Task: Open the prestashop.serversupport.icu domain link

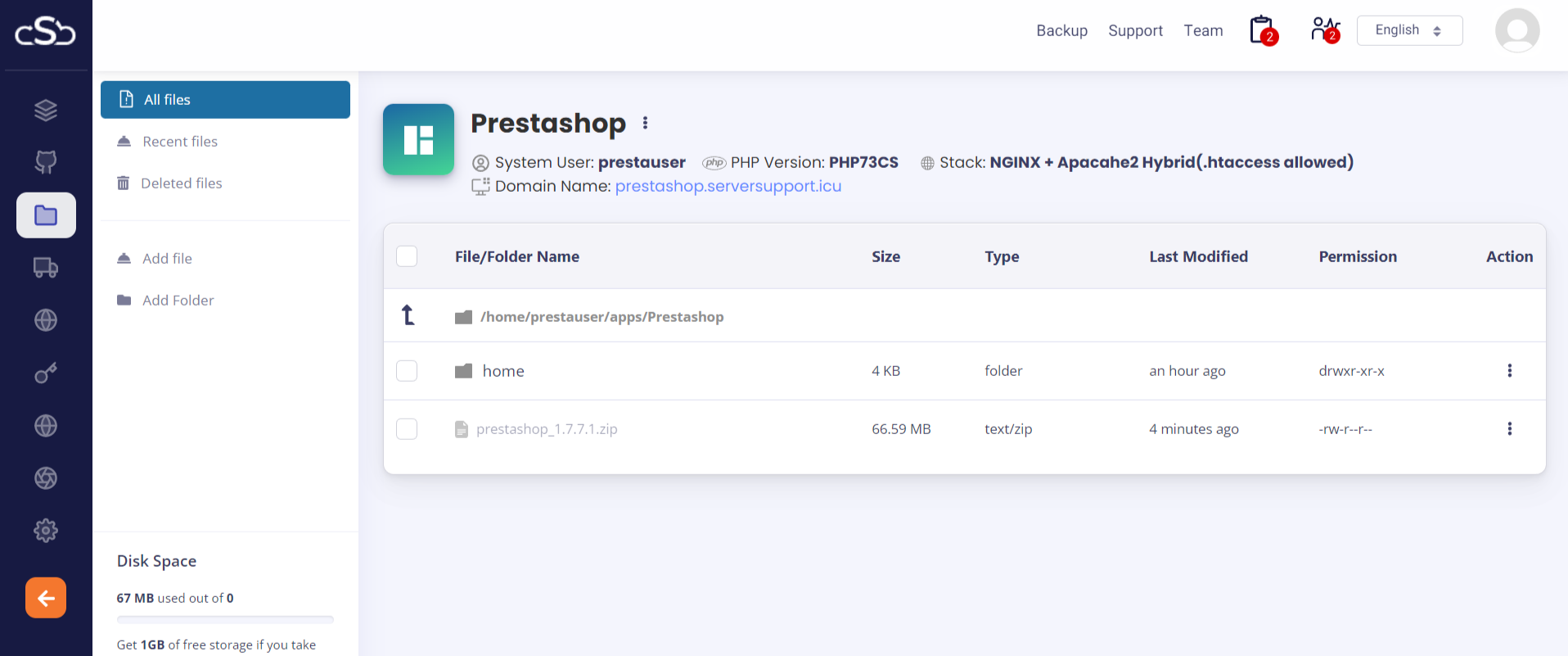Action: [x=728, y=186]
